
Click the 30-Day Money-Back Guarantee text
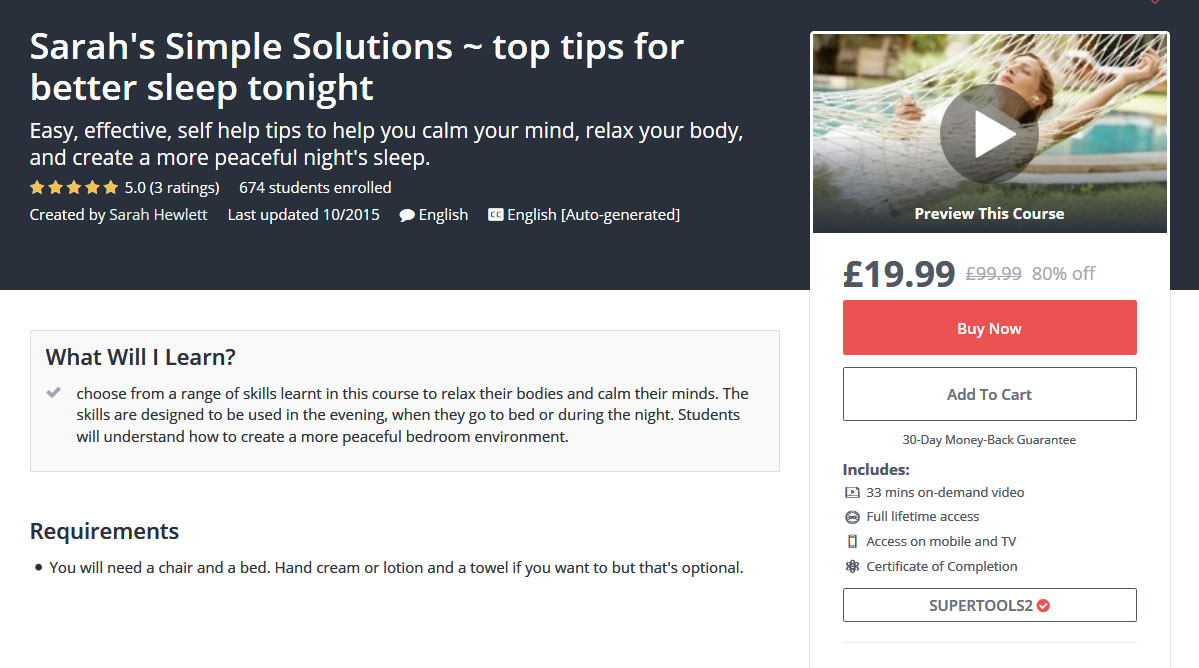[989, 439]
